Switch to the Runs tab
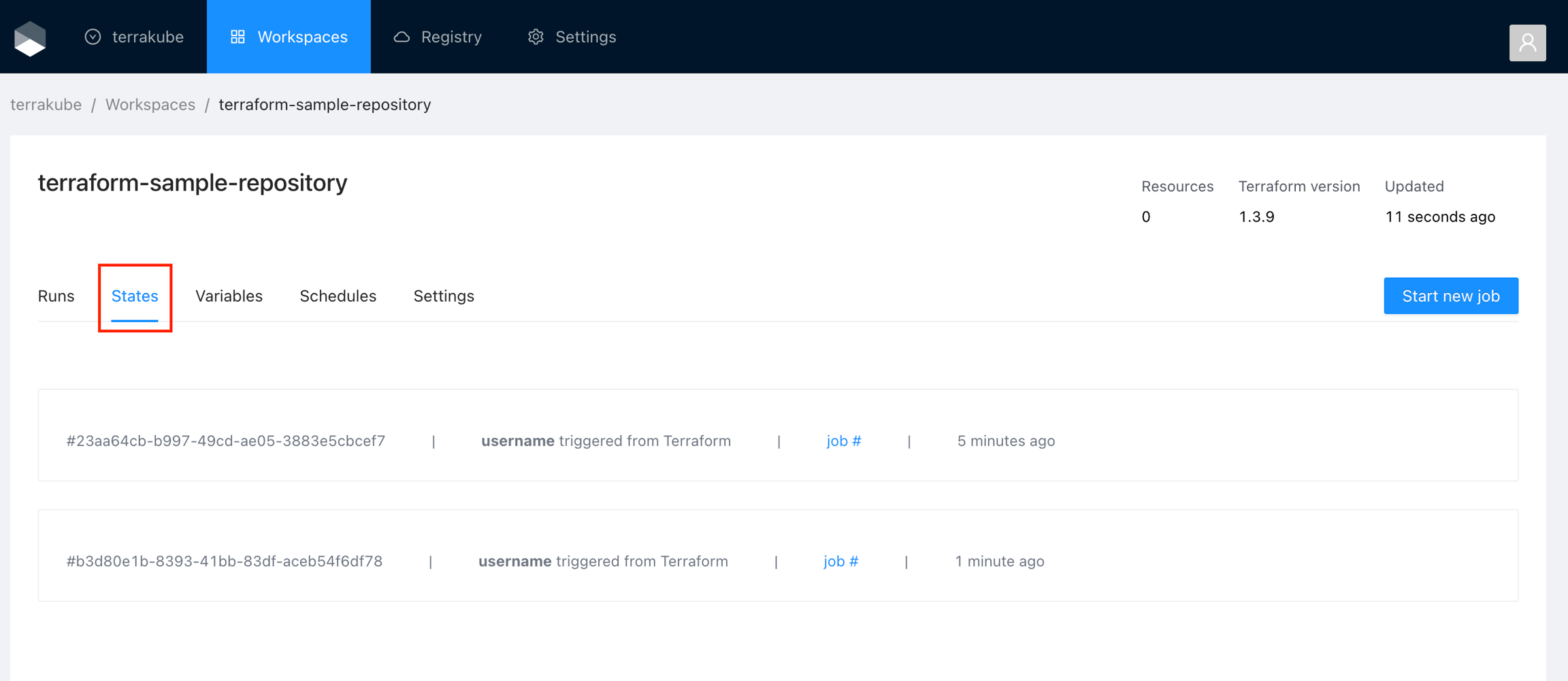This screenshot has width=1568, height=681. (56, 296)
